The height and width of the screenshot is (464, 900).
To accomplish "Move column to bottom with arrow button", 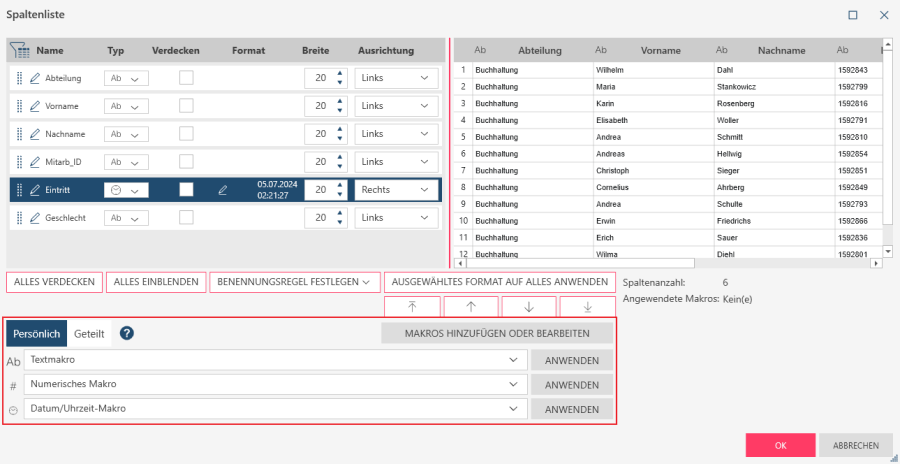I will point(587,307).
